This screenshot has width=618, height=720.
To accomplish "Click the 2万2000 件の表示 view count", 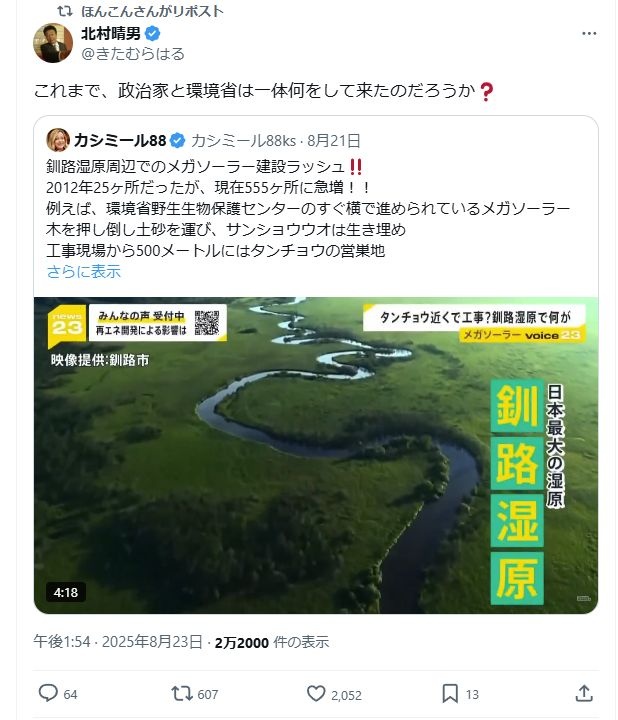I will [272, 642].
